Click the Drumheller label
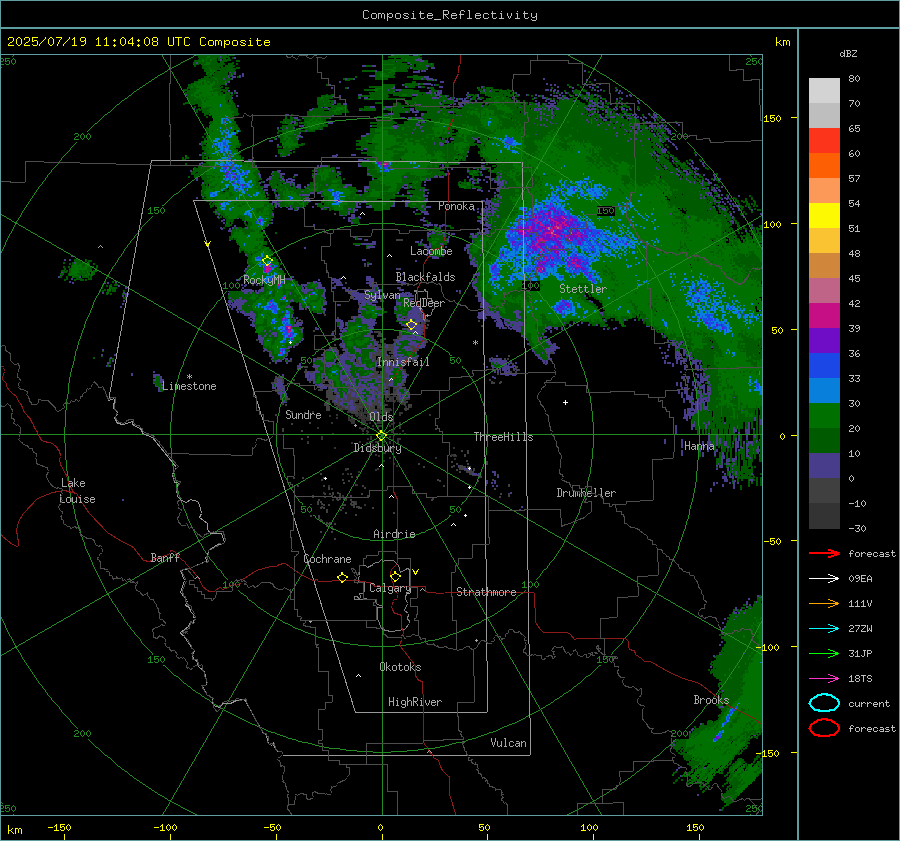This screenshot has height=841, width=900. [586, 493]
